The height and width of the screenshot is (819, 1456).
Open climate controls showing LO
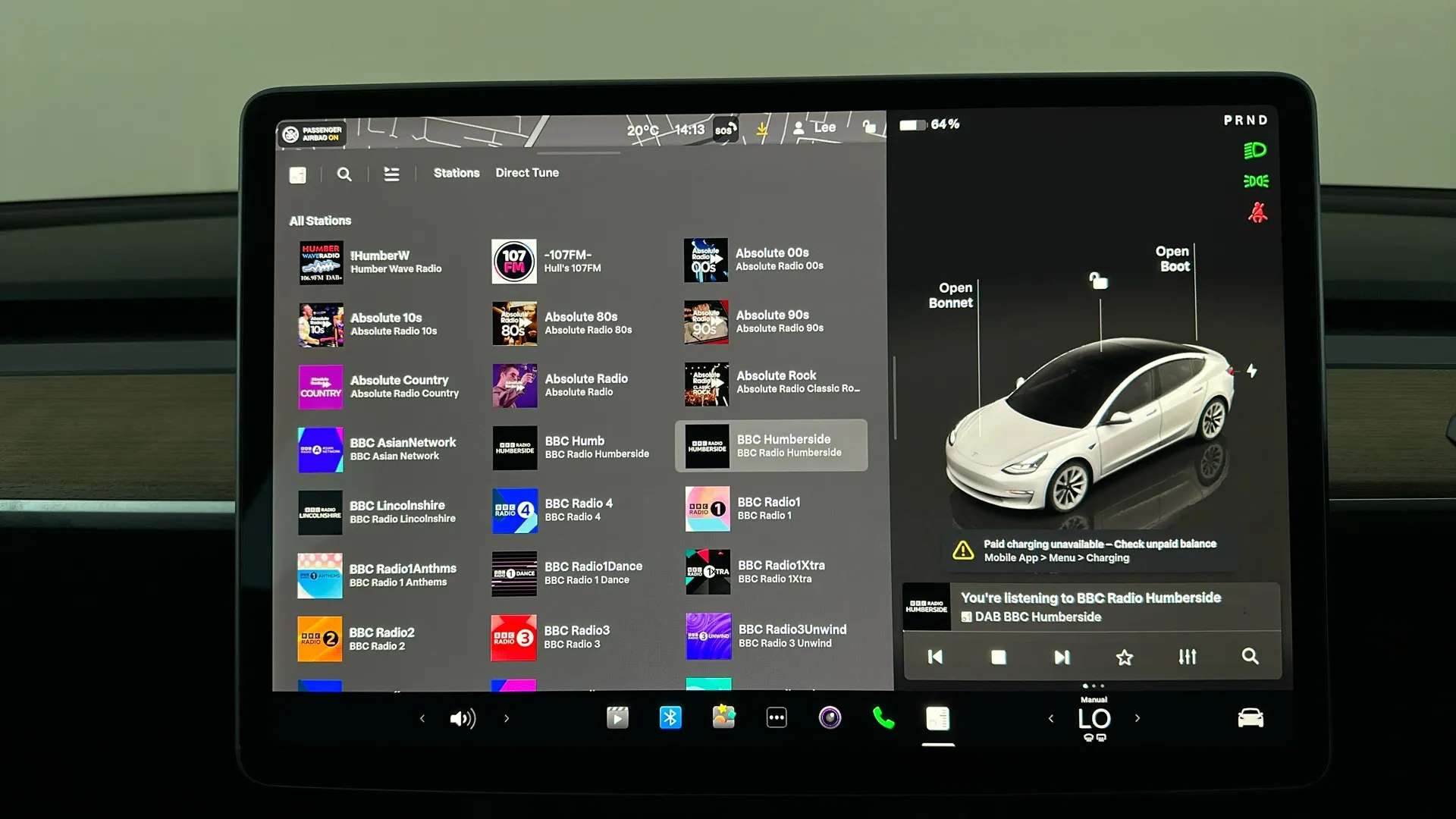tap(1094, 719)
